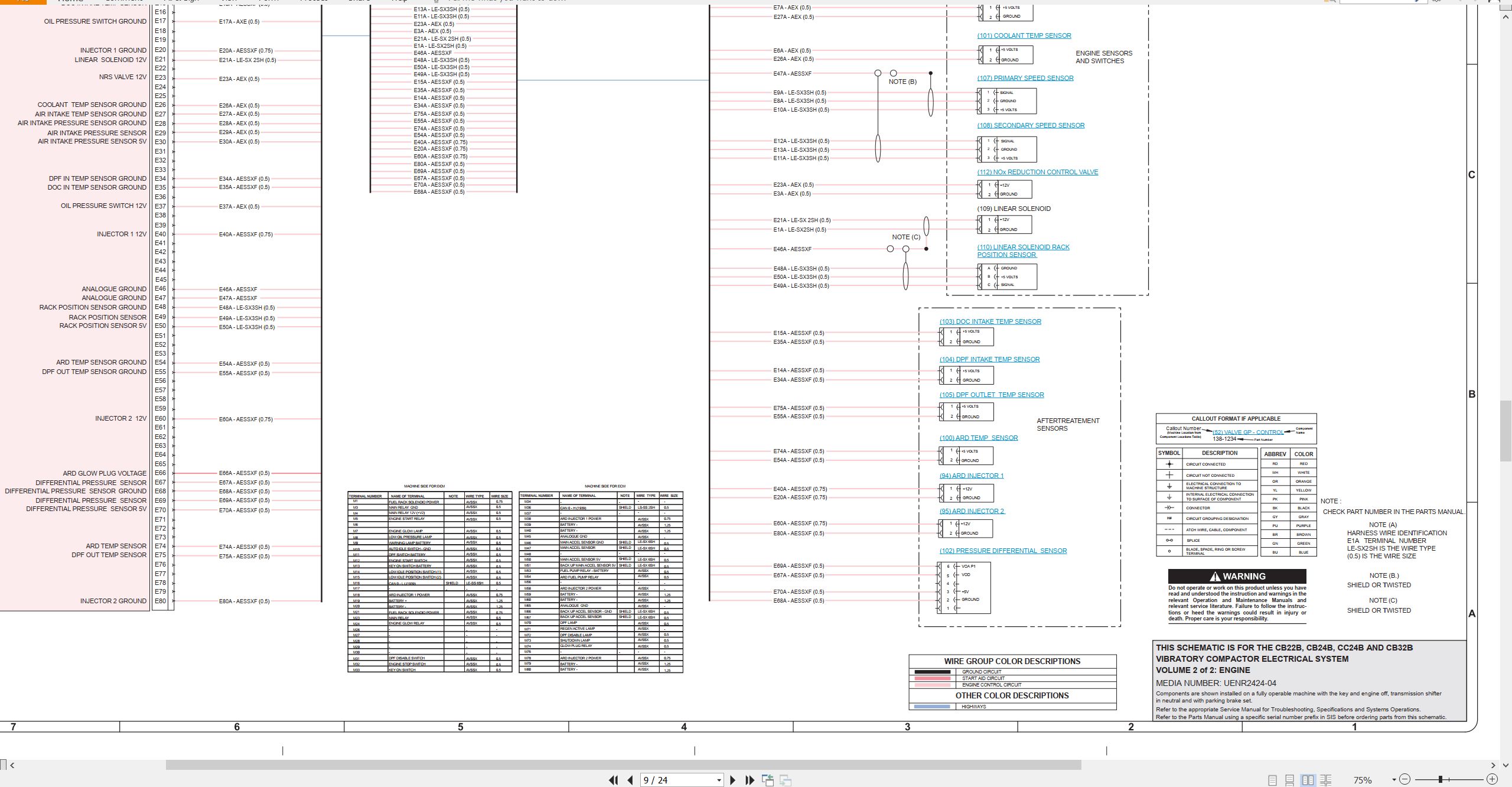Click the SYMBOL column header in legend

coord(1169,453)
